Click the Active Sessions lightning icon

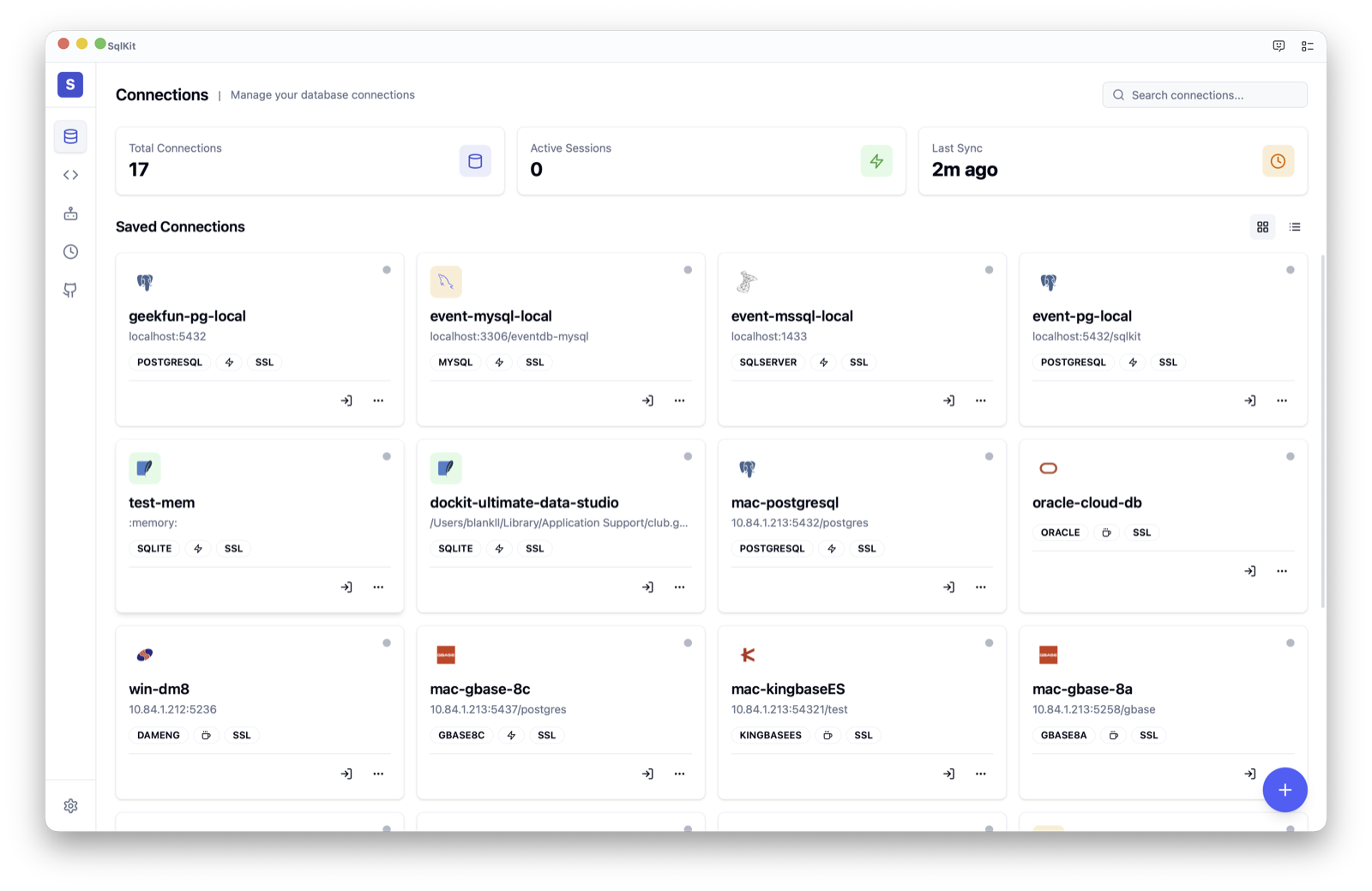(876, 161)
